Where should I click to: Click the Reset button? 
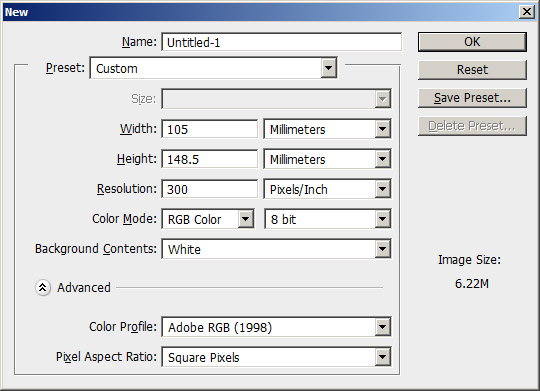(472, 70)
